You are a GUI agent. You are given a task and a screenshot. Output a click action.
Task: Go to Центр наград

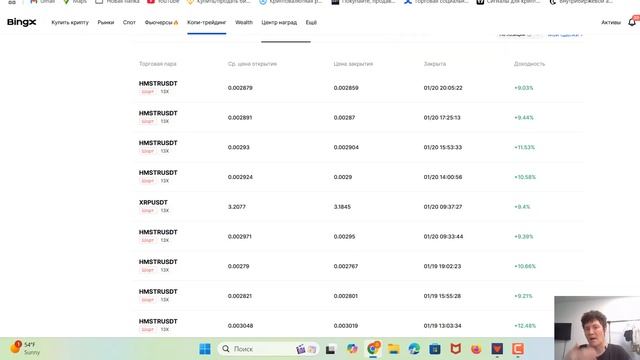(x=279, y=22)
